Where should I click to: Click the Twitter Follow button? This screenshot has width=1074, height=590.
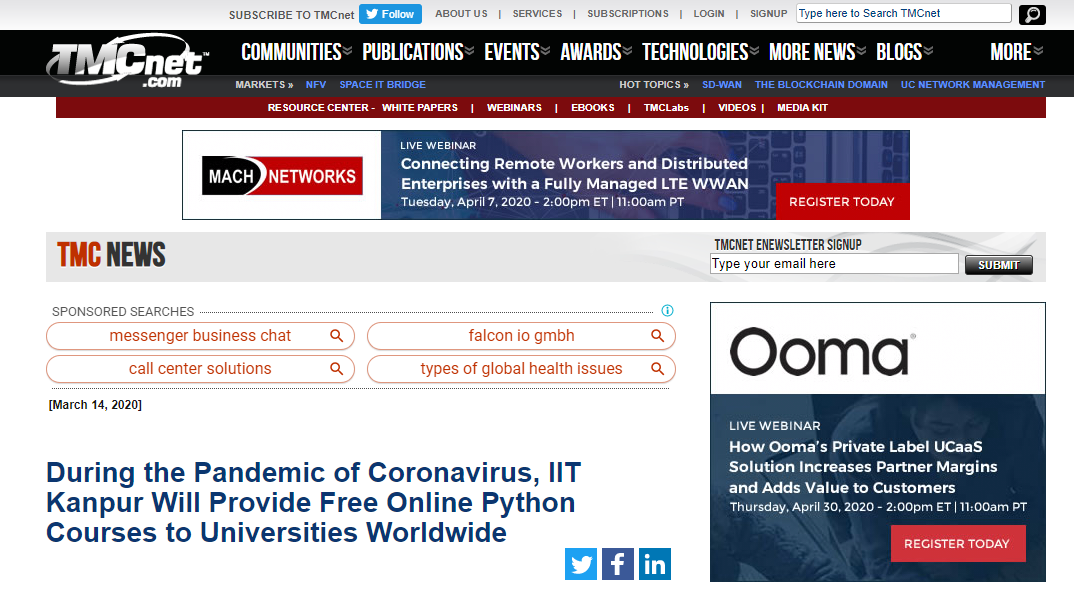[390, 14]
